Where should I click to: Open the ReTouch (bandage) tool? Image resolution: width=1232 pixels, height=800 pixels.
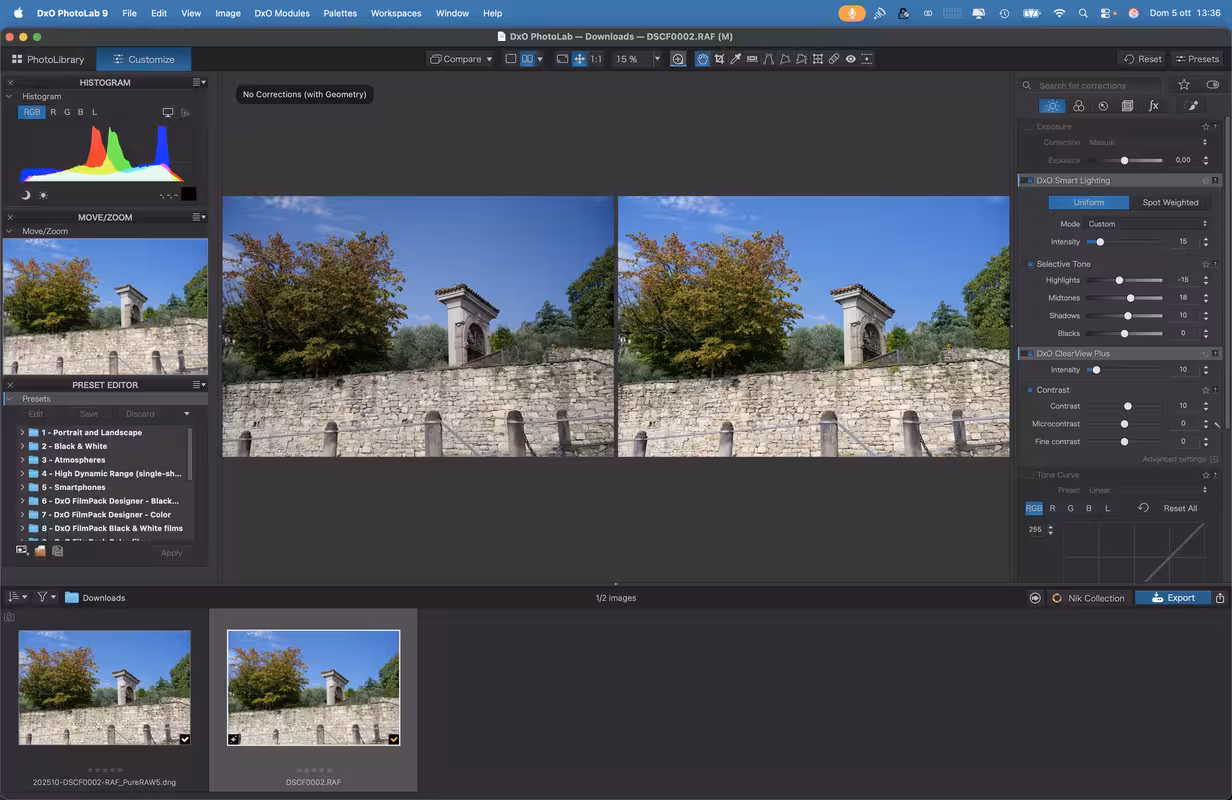834,59
